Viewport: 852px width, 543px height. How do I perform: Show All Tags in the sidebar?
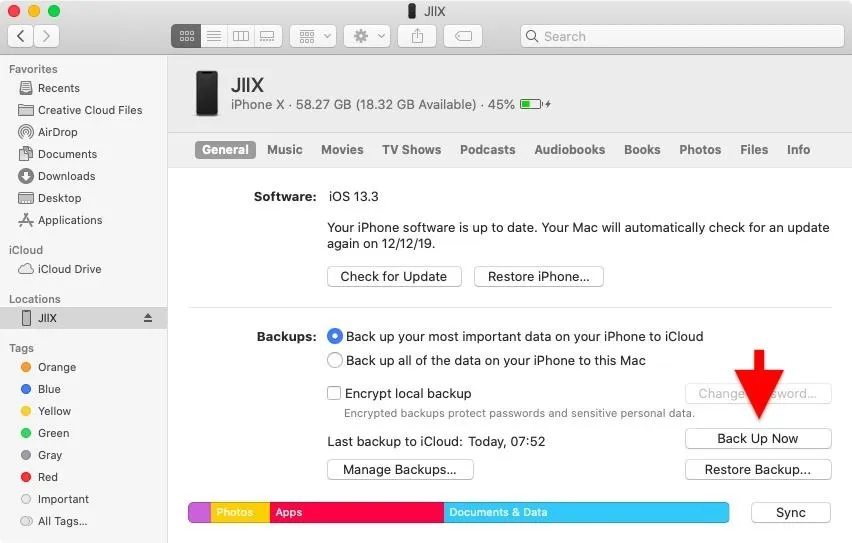54,521
